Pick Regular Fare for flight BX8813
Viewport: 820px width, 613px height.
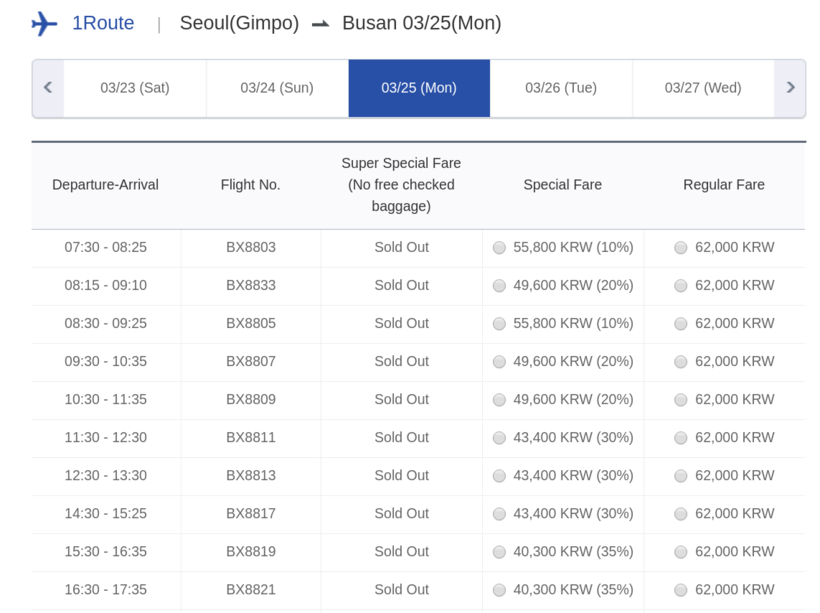pos(681,476)
